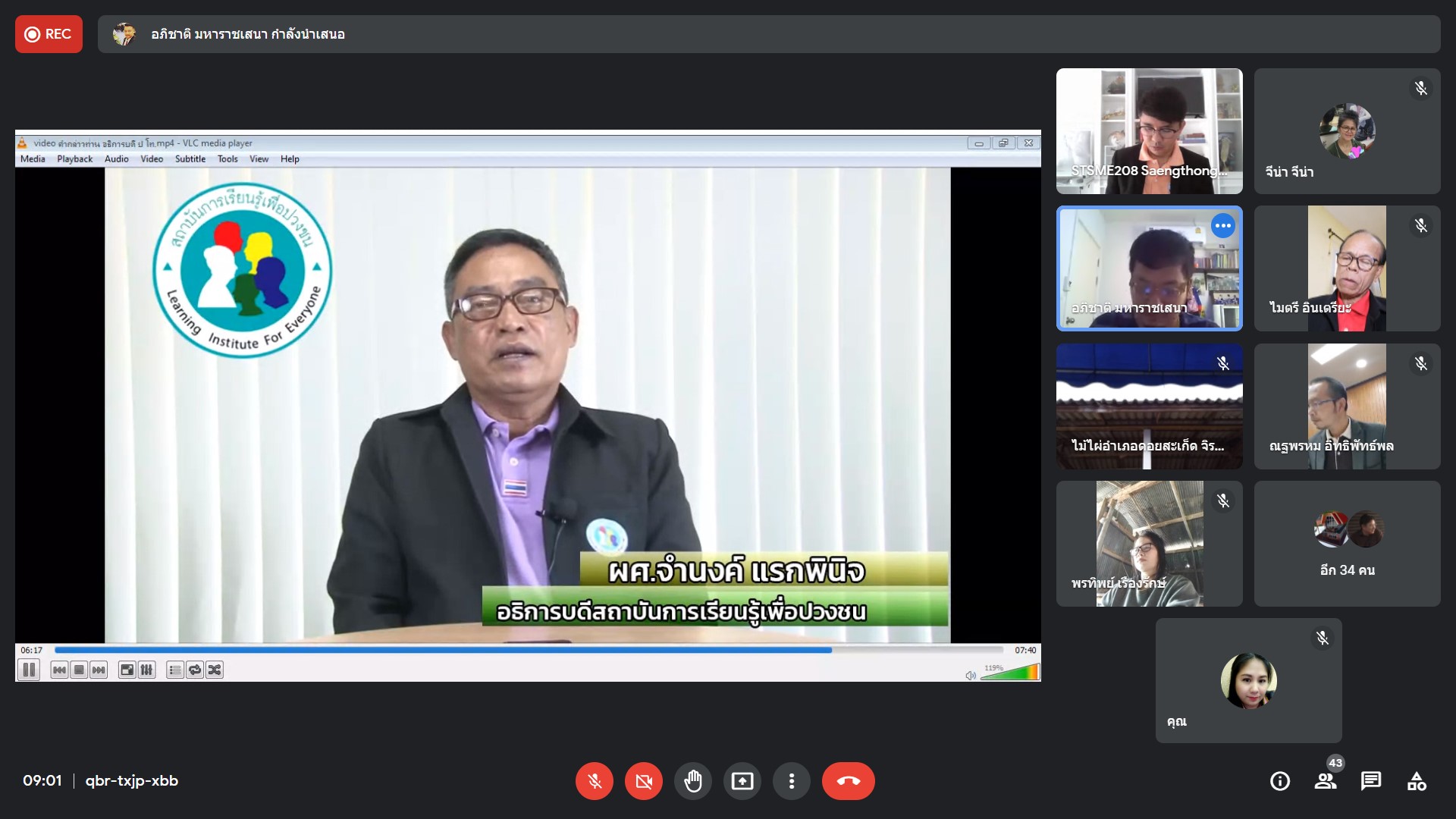Open the chat panel icon
The width and height of the screenshot is (1456, 819).
1371,781
